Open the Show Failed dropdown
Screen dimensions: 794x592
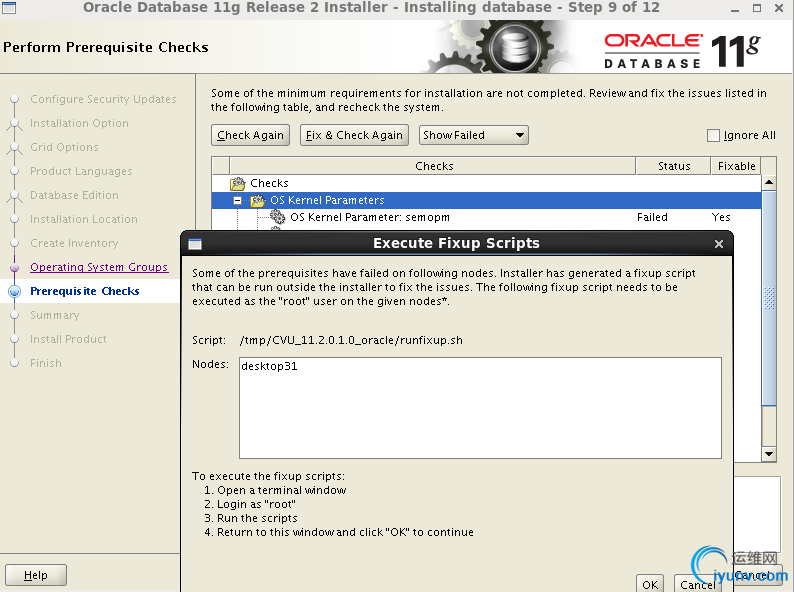(x=473, y=135)
